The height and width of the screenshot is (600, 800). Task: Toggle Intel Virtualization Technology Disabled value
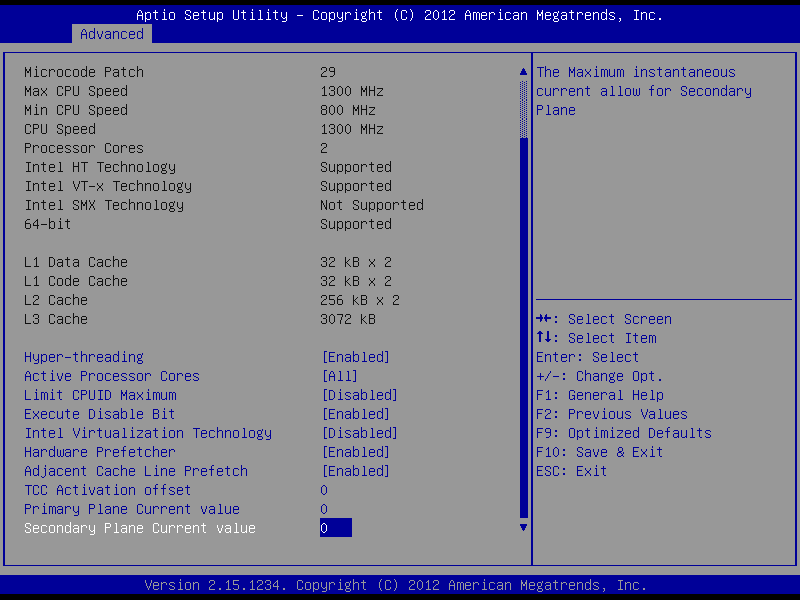coord(359,433)
